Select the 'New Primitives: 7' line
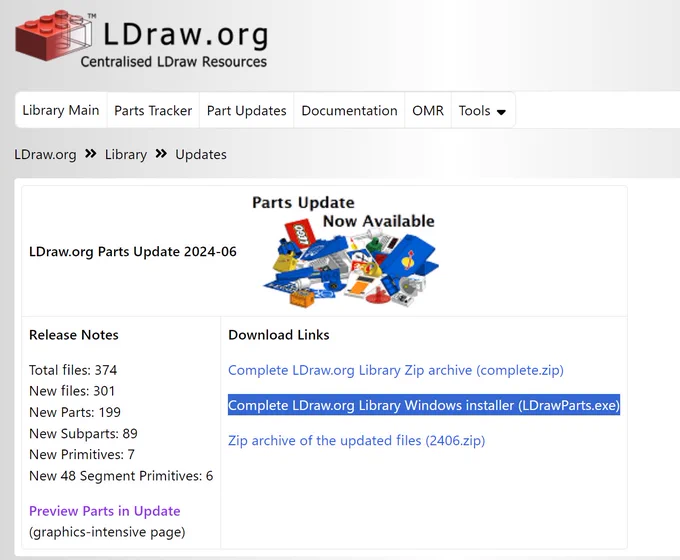This screenshot has height=560, width=680. [x=82, y=454]
